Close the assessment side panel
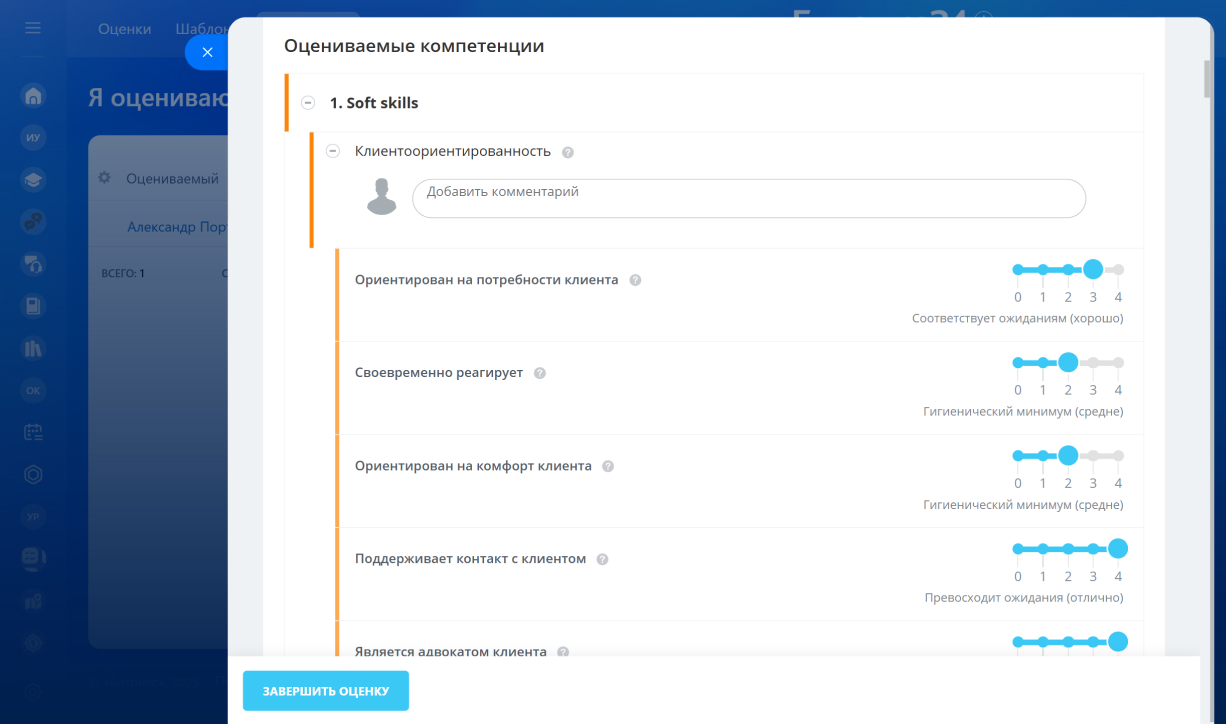 pyautogui.click(x=207, y=52)
